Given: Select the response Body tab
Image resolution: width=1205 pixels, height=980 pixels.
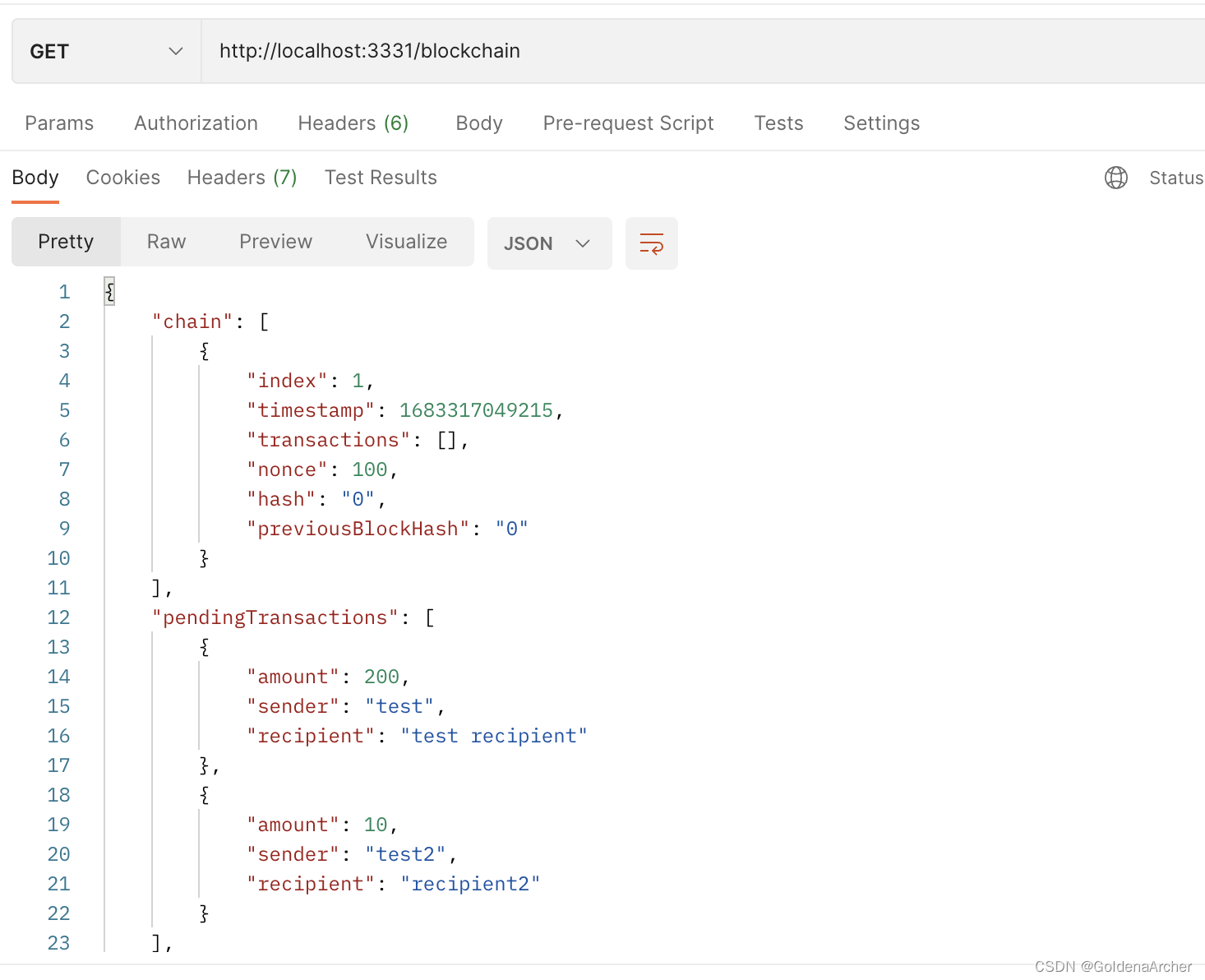Looking at the screenshot, I should 35,178.
